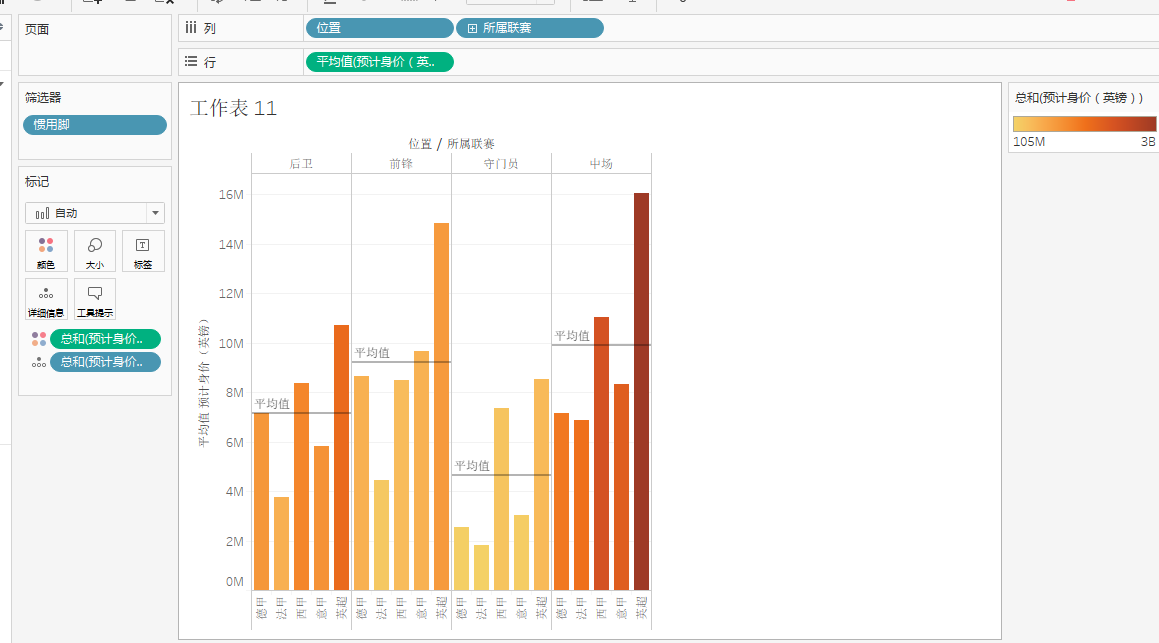Select the 法甲 bar in the 守门员 pane

pyautogui.click(x=481, y=568)
